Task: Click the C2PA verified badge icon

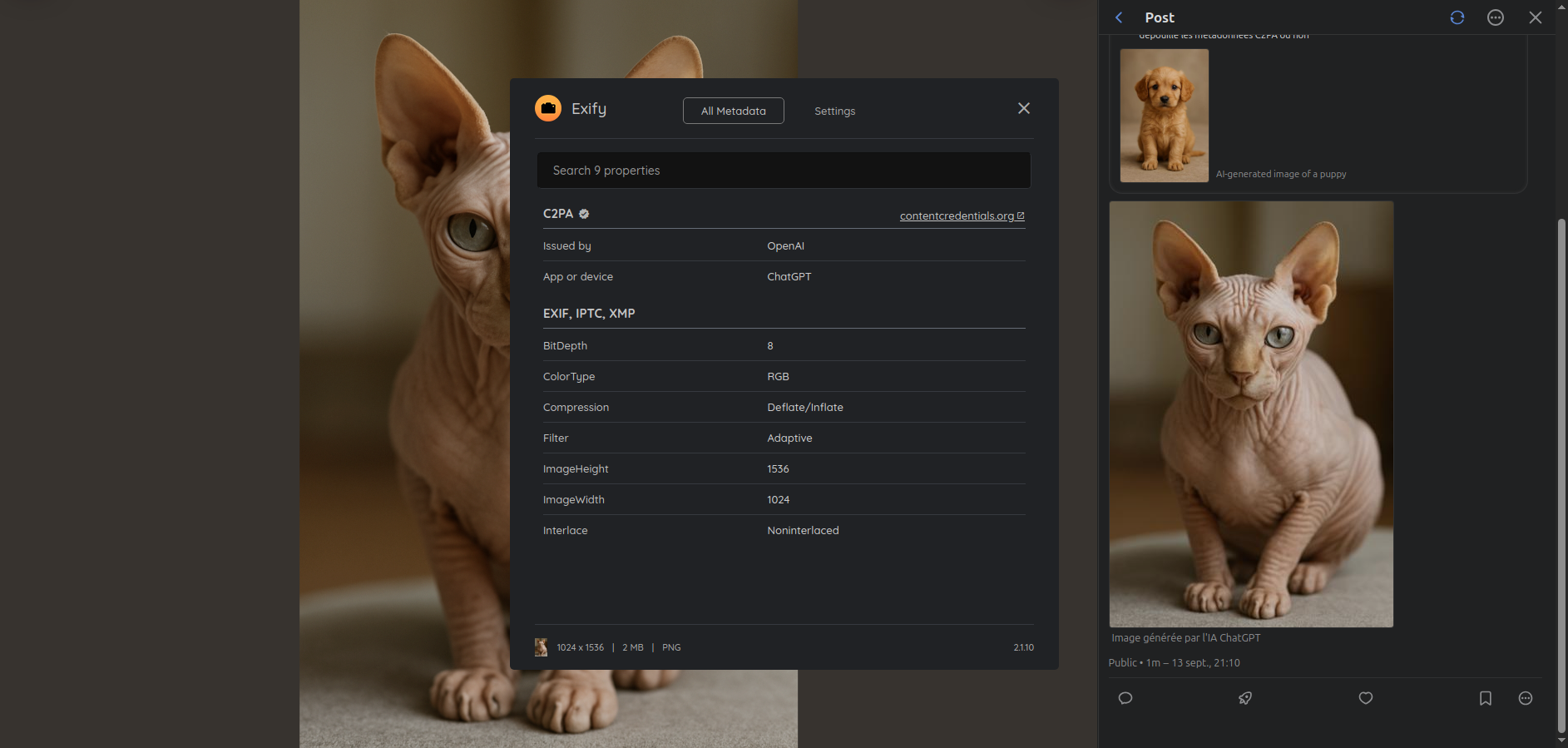Action: click(584, 214)
